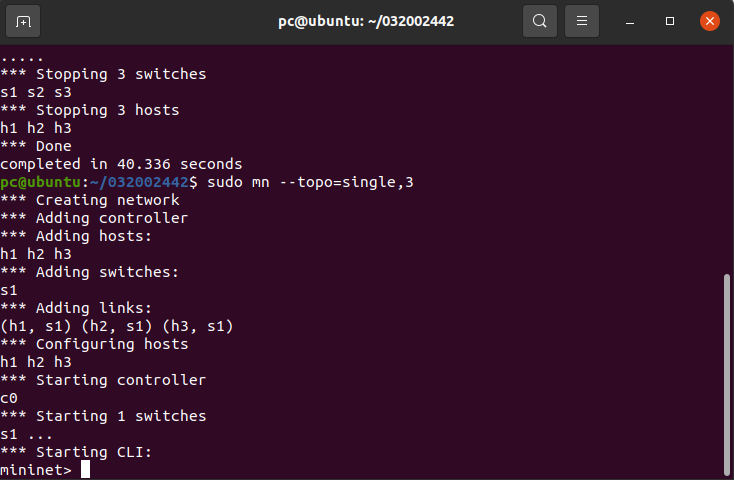
Task: Maximize the terminal window
Action: pyautogui.click(x=670, y=20)
